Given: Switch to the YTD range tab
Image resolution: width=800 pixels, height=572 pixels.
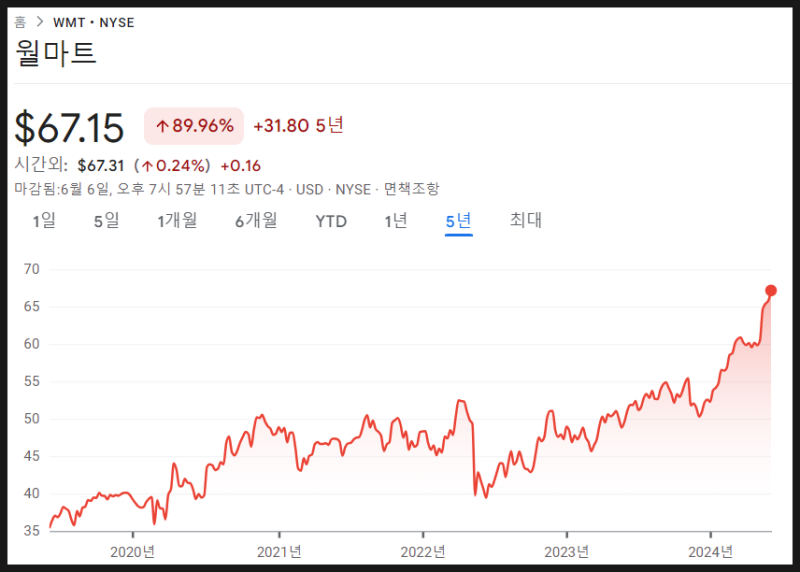Looking at the screenshot, I should (331, 221).
